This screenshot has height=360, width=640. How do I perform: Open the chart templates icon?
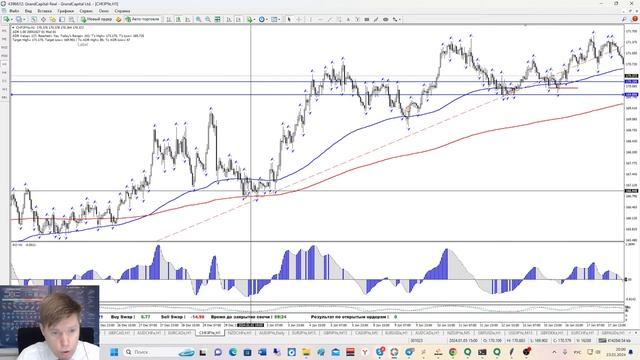[x=274, y=19]
